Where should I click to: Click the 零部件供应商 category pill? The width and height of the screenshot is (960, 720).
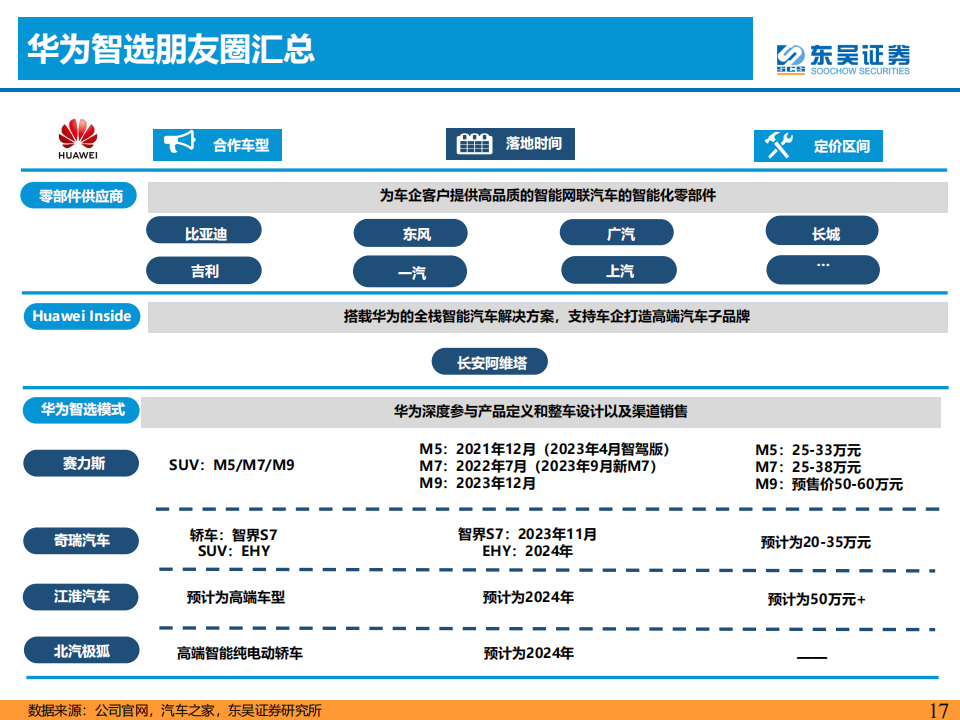[x=78, y=196]
